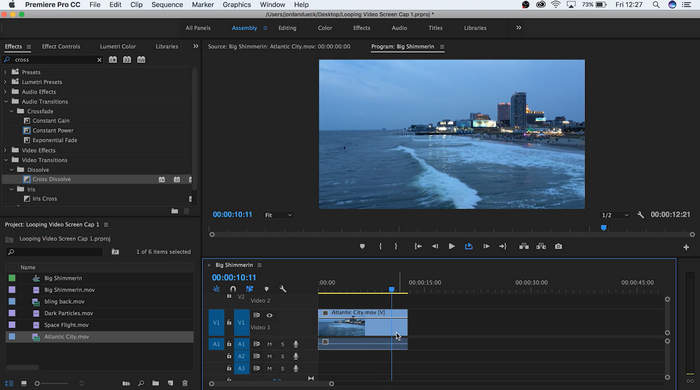
Task: Select the Constant Power transition
Action: 53,130
